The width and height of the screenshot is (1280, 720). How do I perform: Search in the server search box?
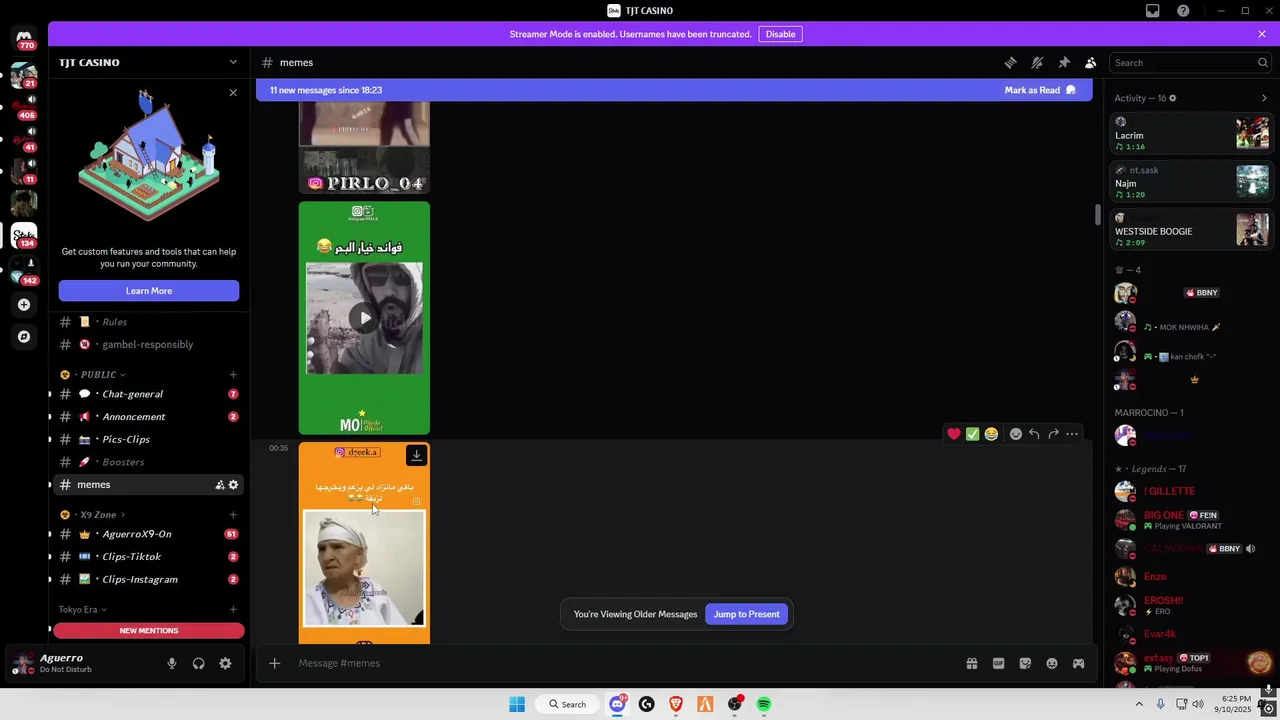pos(1190,62)
